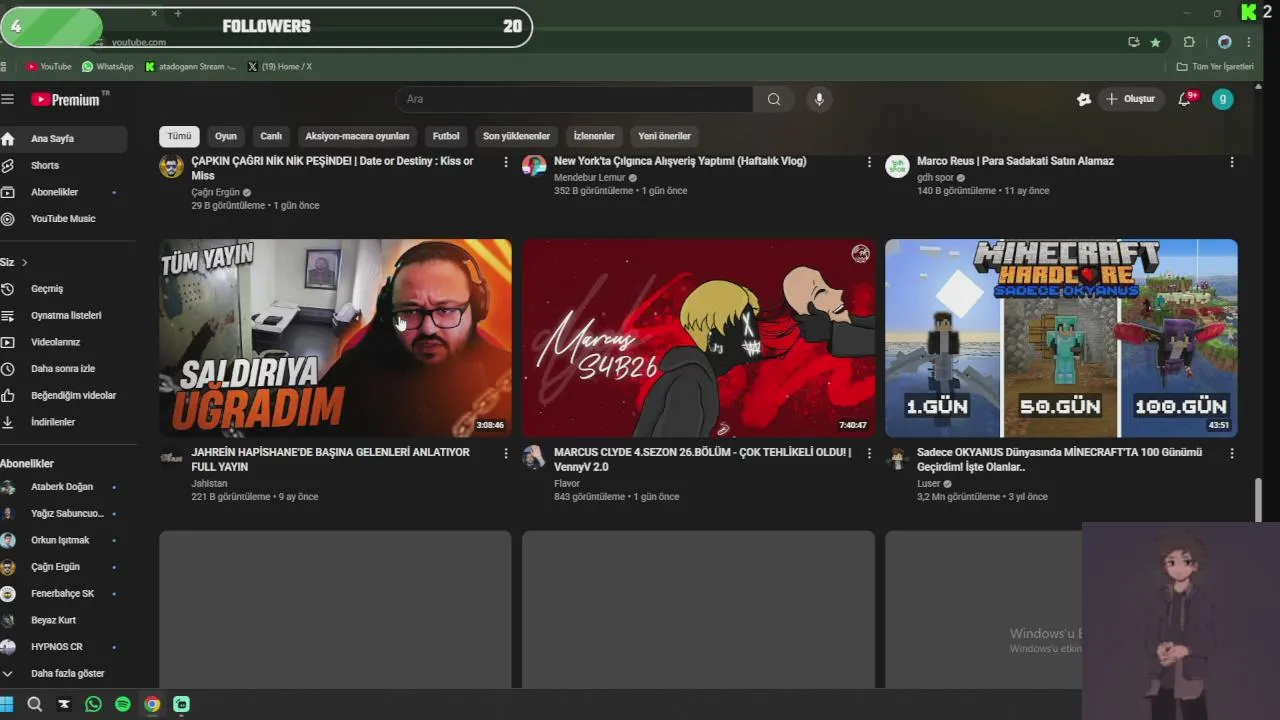
Task: Open Abonelikler in sidebar
Action: coord(63,192)
